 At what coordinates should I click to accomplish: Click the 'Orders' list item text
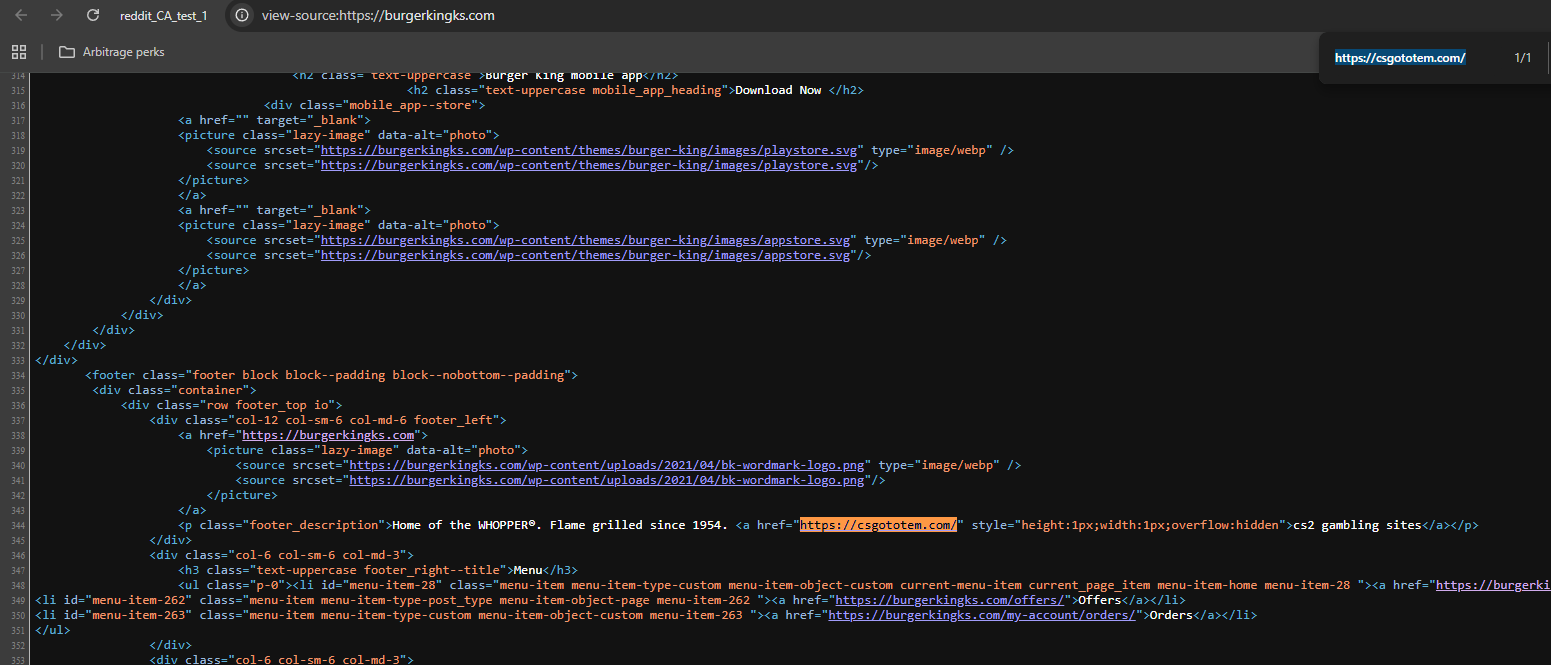click(1170, 615)
